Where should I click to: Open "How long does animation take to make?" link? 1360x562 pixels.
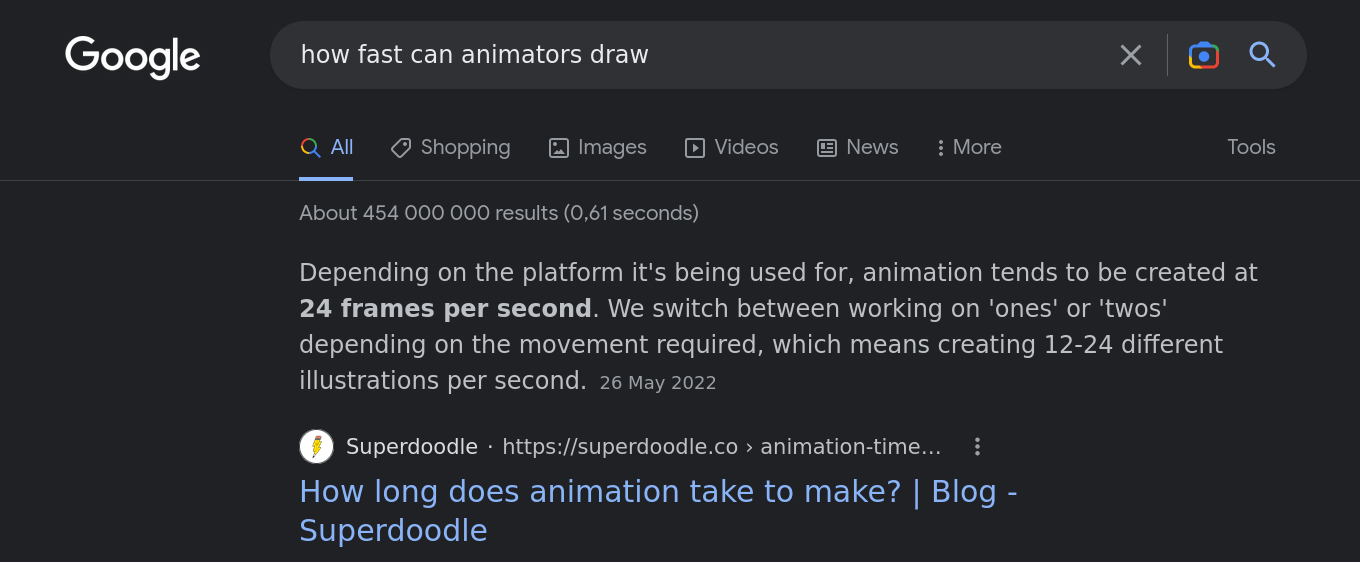(x=658, y=510)
